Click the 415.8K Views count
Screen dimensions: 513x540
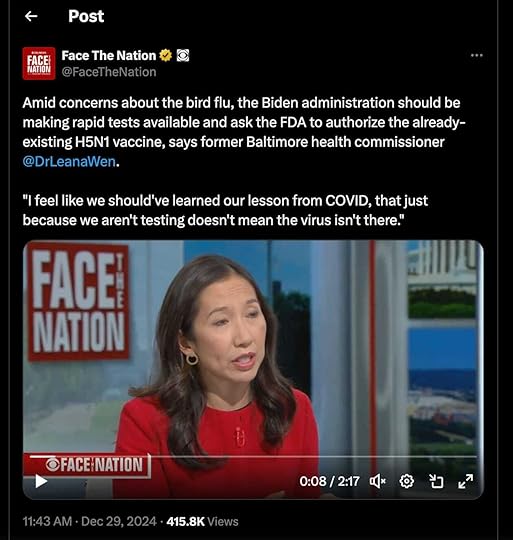click(x=202, y=521)
